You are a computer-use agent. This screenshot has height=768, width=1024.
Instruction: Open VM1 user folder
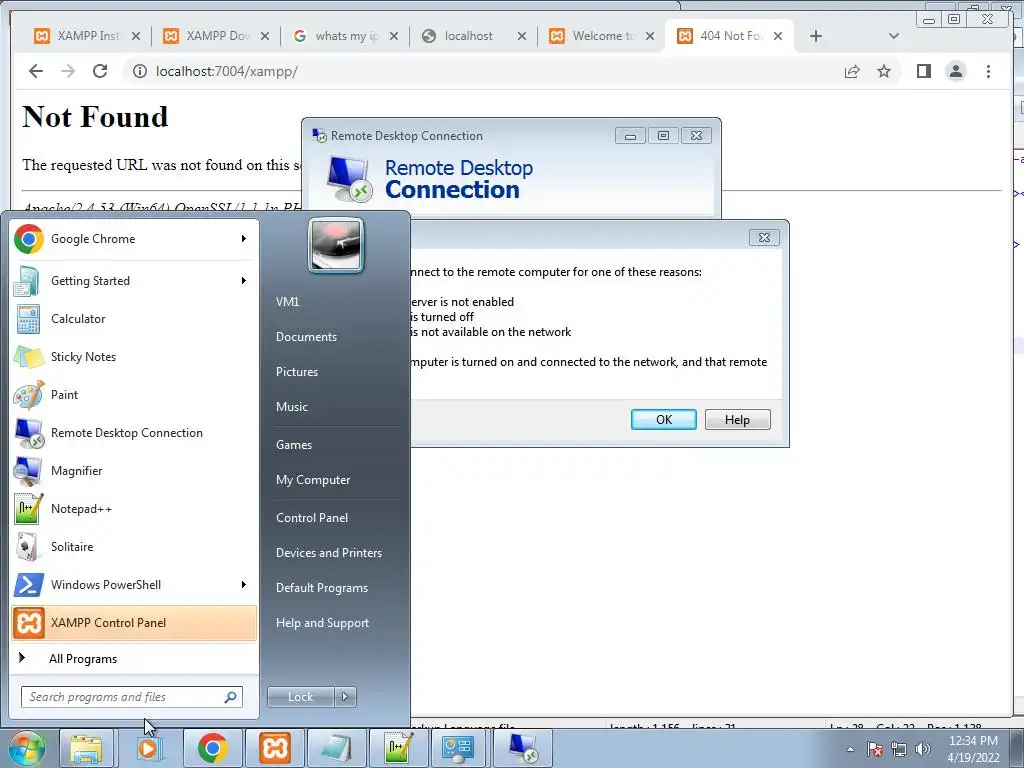pyautogui.click(x=287, y=302)
